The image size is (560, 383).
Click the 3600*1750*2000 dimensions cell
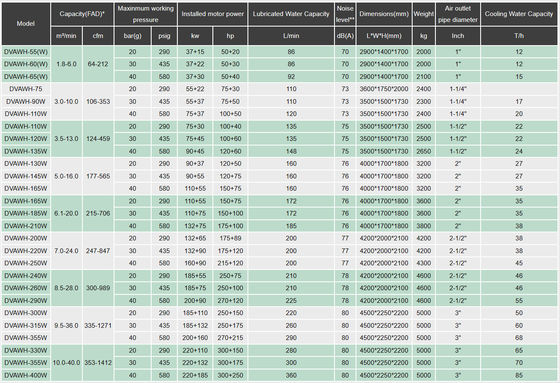click(384, 89)
